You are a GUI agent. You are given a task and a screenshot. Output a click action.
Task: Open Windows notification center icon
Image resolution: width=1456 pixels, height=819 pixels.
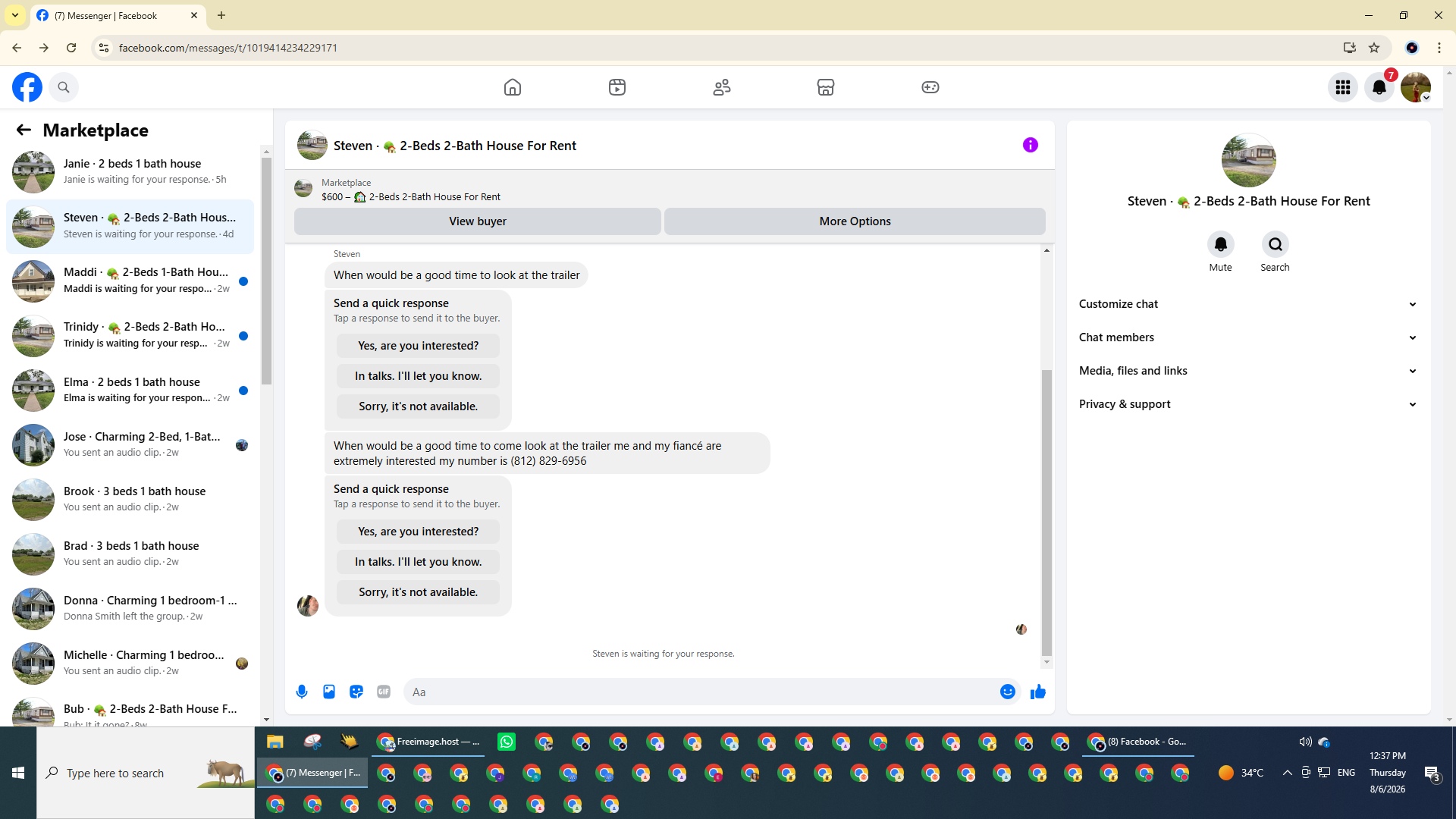[1432, 773]
